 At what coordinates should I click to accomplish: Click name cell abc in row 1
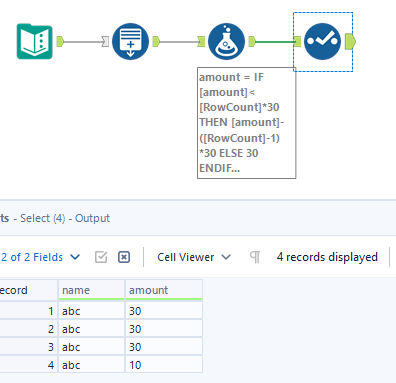91,311
